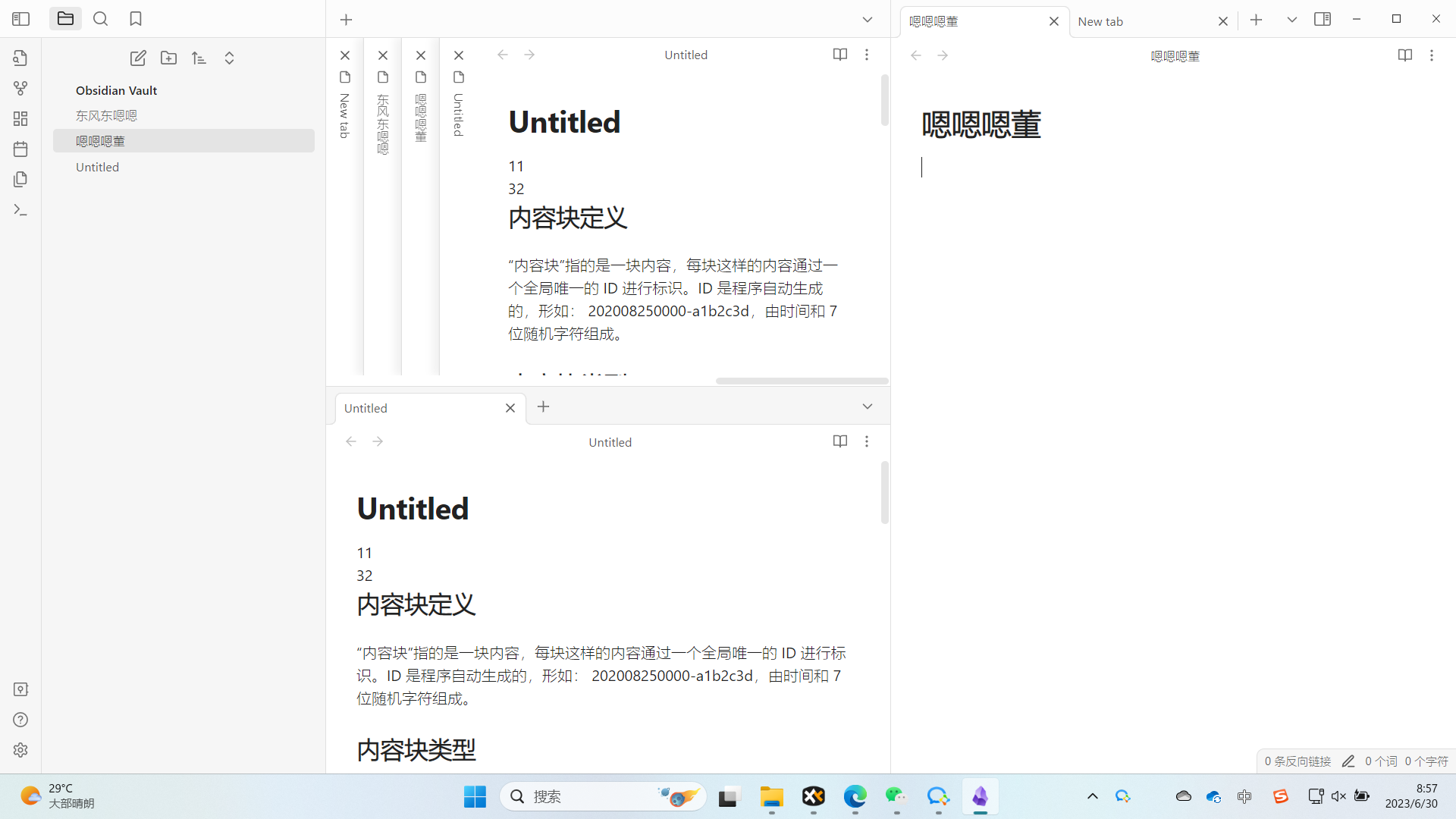Viewport: 1456px width, 819px height.
Task: Toggle reading view in right pane
Action: pos(1404,55)
